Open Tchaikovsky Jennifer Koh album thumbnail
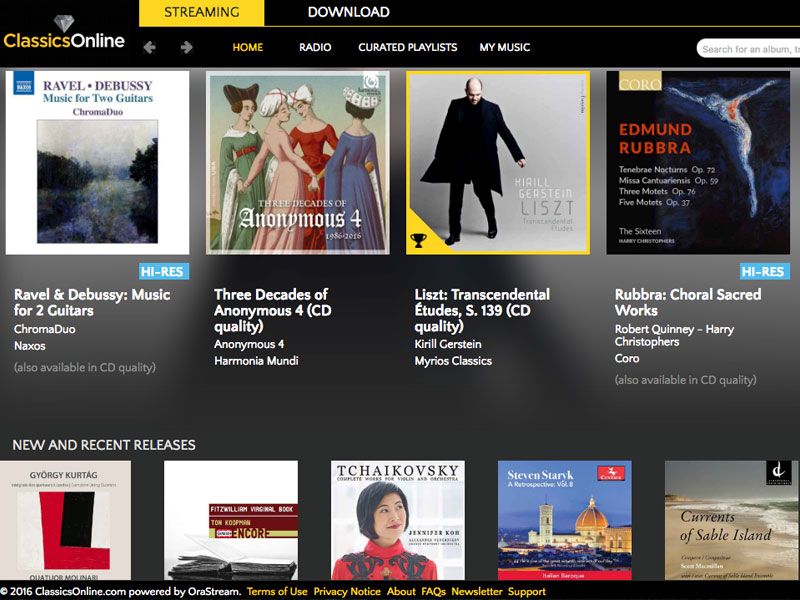The width and height of the screenshot is (800, 600). 398,520
